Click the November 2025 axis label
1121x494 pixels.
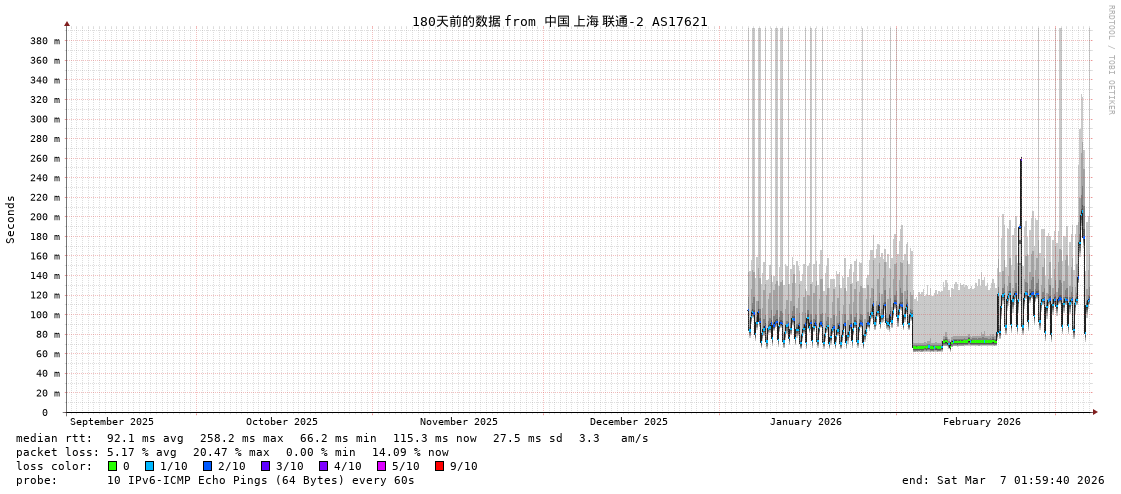click(x=458, y=422)
